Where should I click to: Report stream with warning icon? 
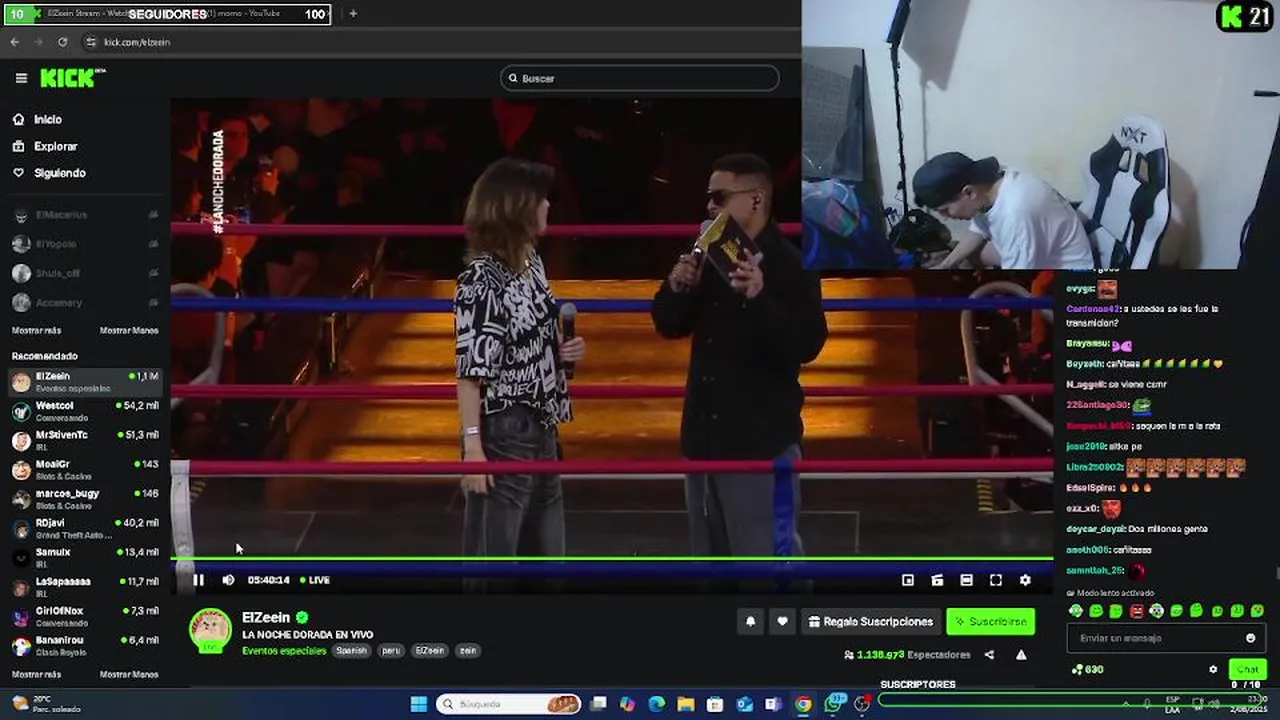[1021, 655]
